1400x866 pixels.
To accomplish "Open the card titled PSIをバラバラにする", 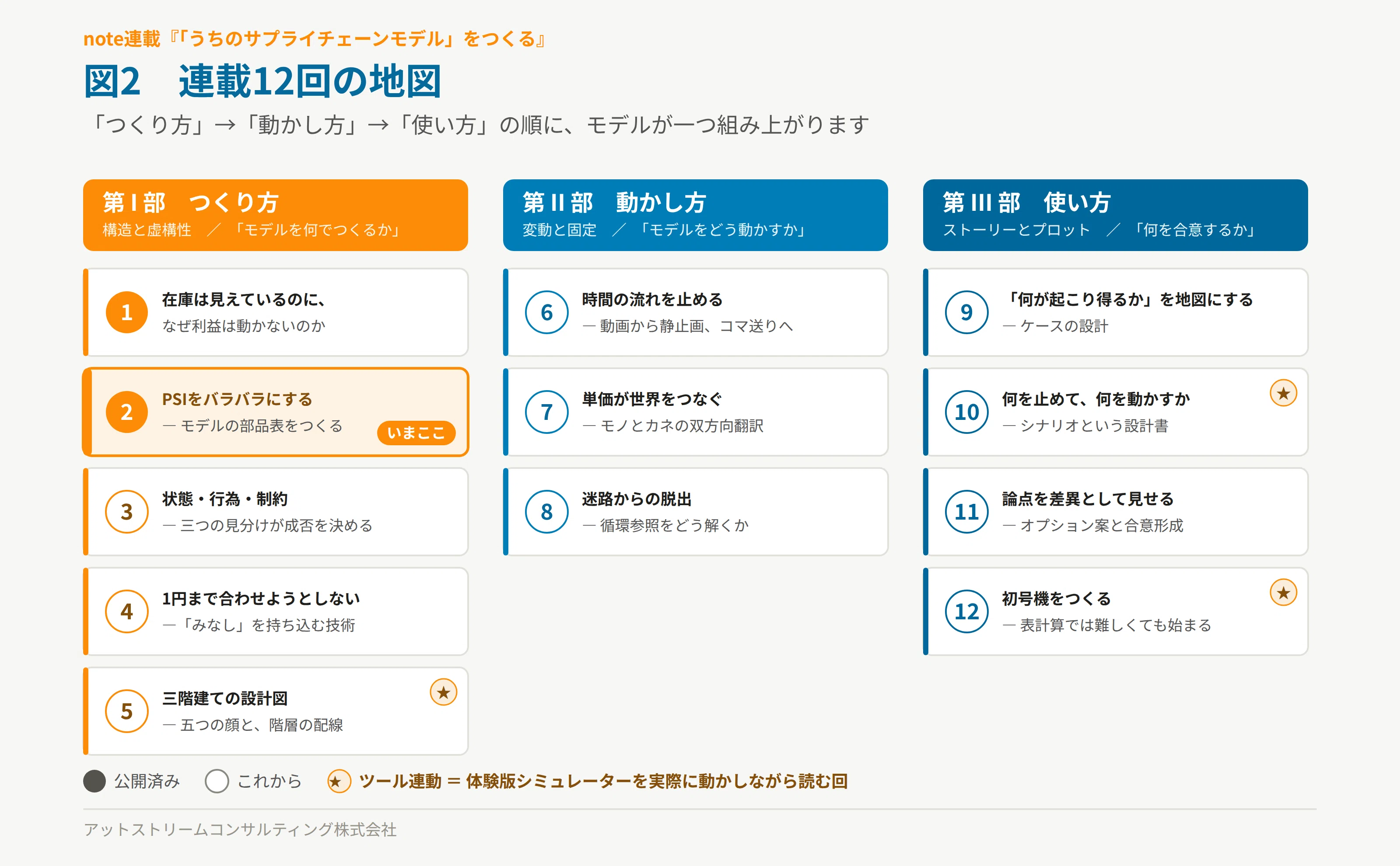I will pyautogui.click(x=276, y=412).
